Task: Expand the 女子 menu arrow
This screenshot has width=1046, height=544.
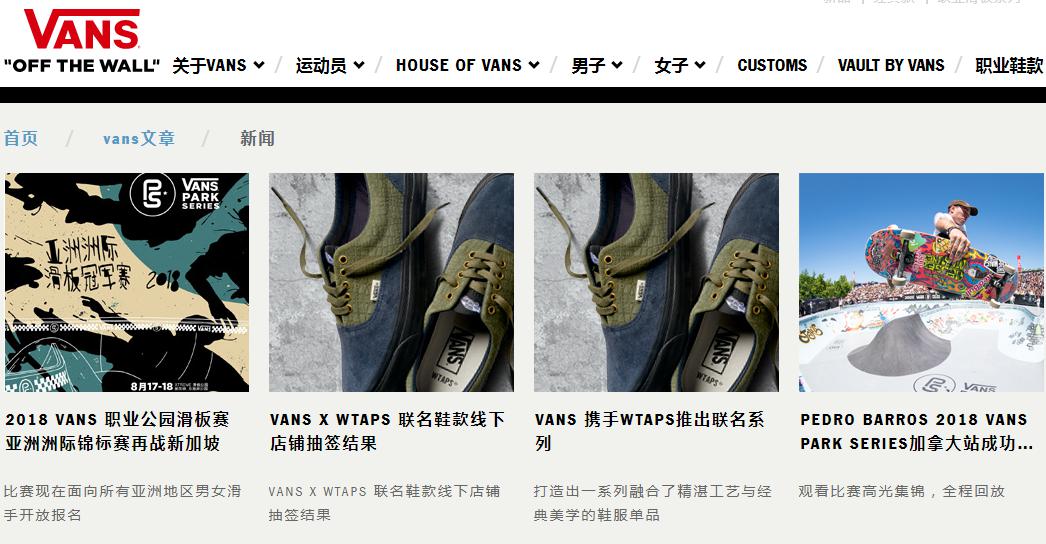Action: pos(700,65)
